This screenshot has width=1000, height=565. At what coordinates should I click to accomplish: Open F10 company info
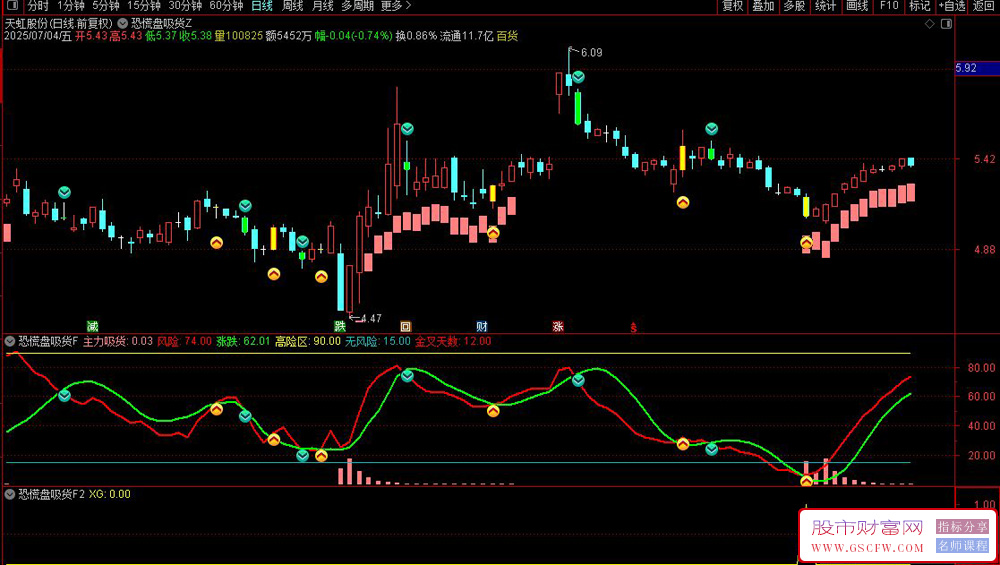coord(889,6)
